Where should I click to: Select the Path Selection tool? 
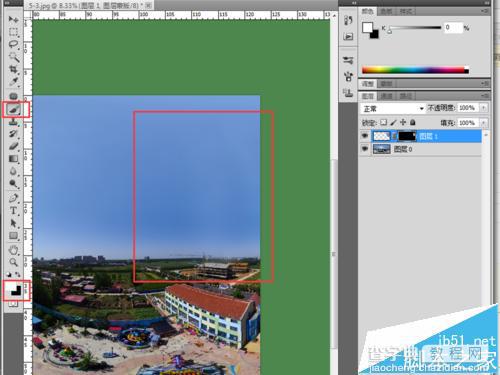coord(13,223)
